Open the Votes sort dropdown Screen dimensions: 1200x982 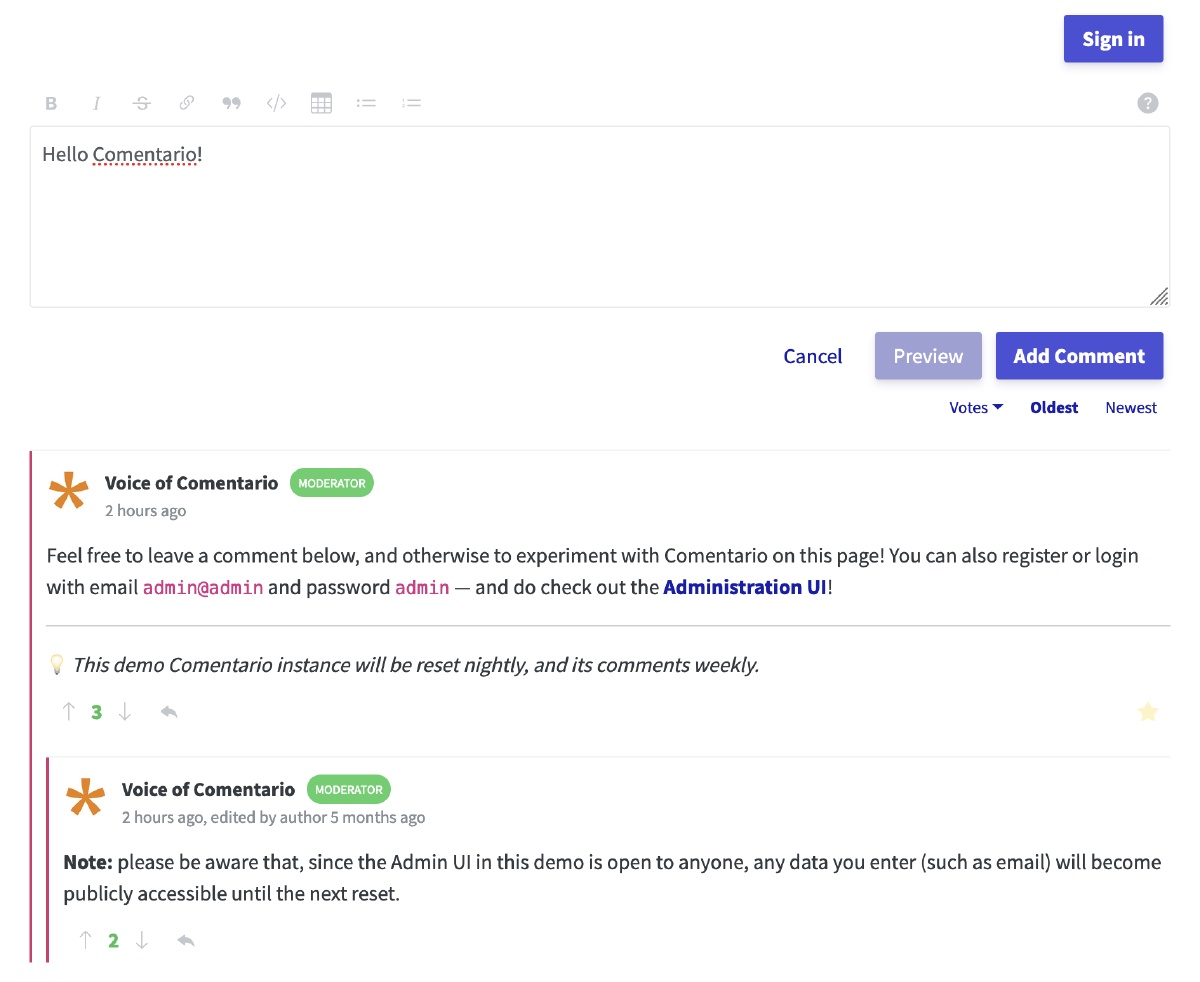click(975, 408)
